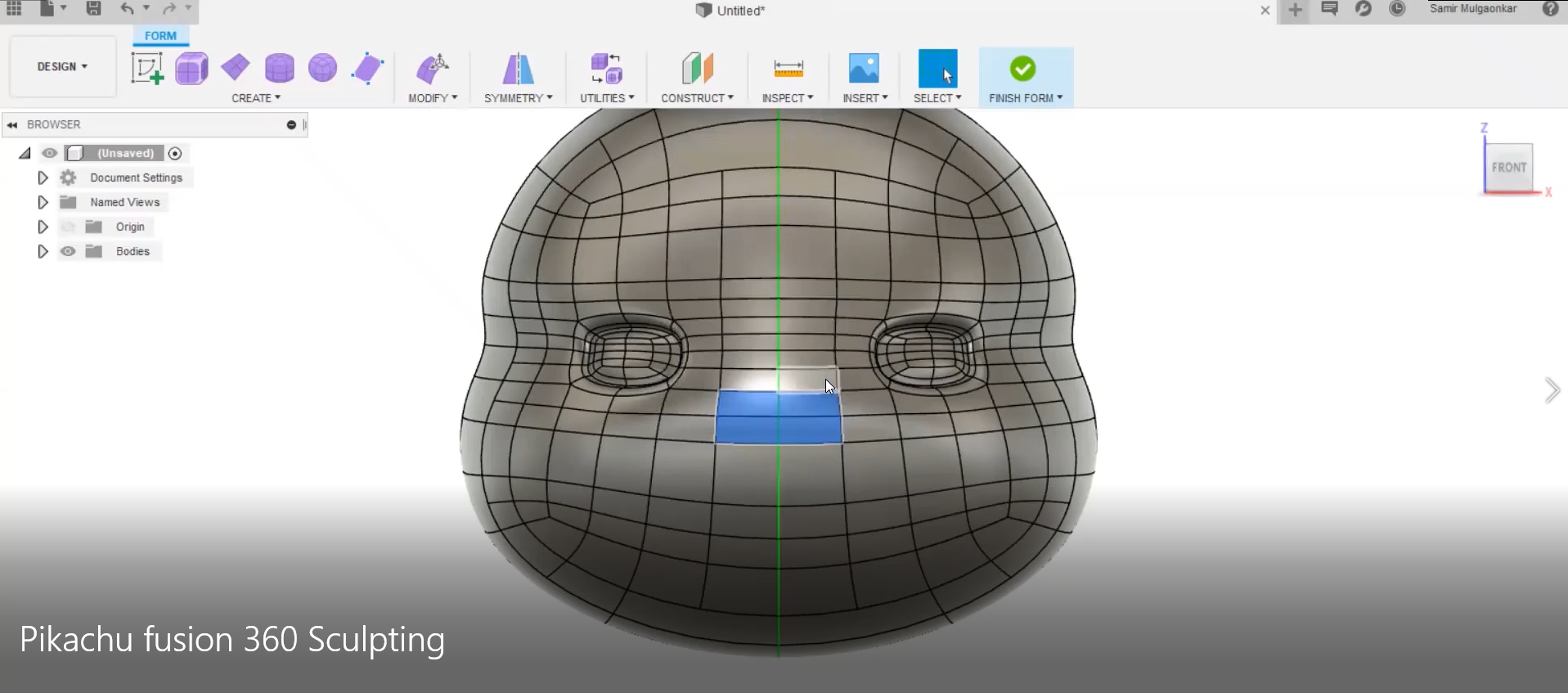Select the Face form tool
The width and height of the screenshot is (1568, 693).
pos(368,69)
